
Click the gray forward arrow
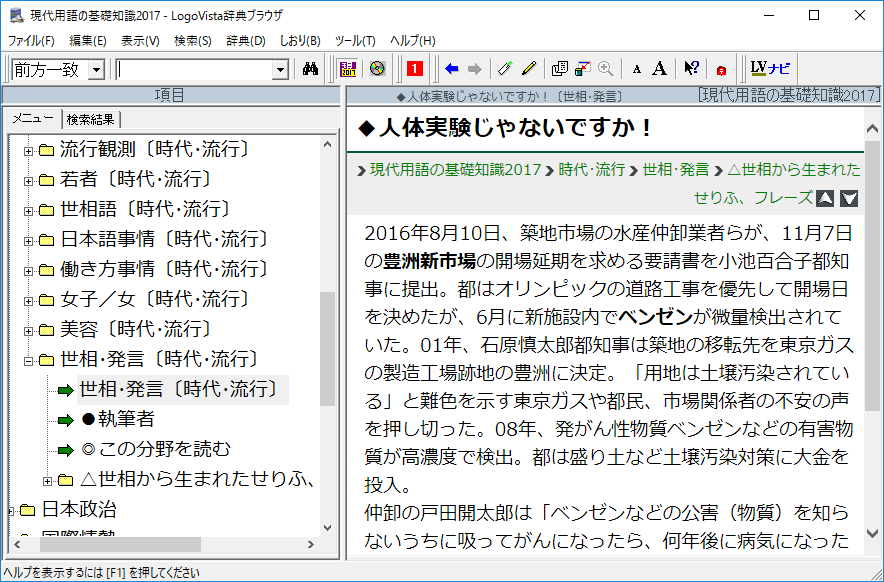[x=474, y=69]
